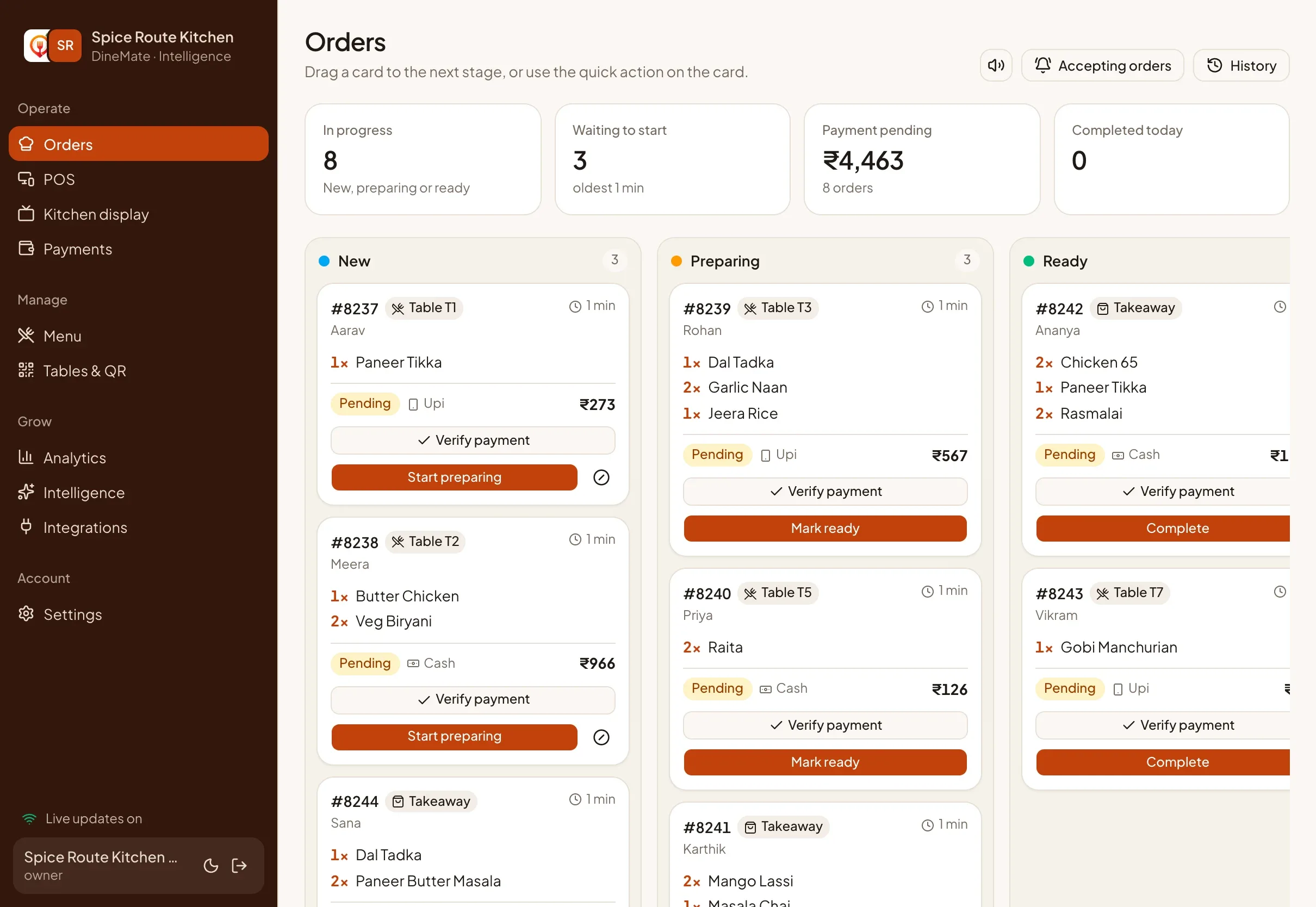Click the Integrations plug icon
This screenshot has height=907, width=1316.
coord(26,527)
